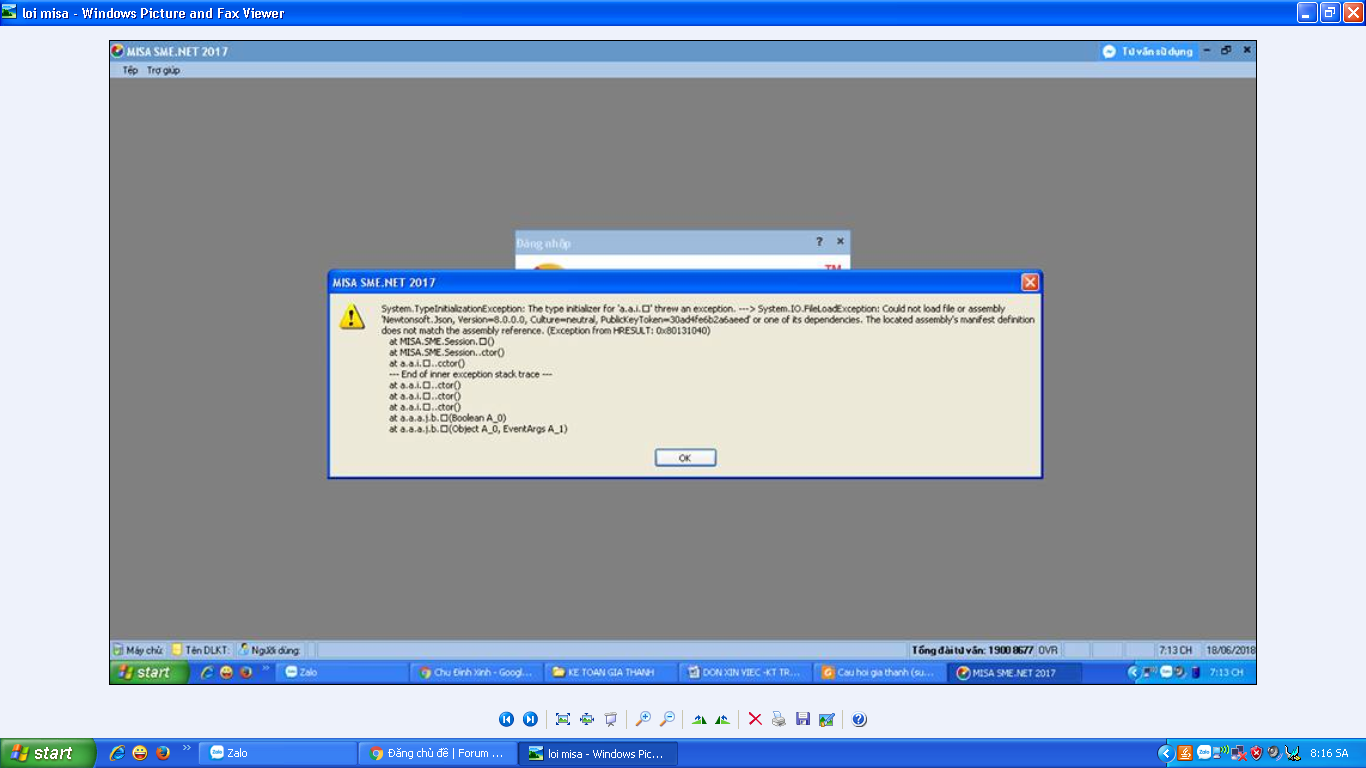Viewport: 1366px width, 768px height.
Task: Zoom out with the magnifier minus icon
Action: point(667,719)
